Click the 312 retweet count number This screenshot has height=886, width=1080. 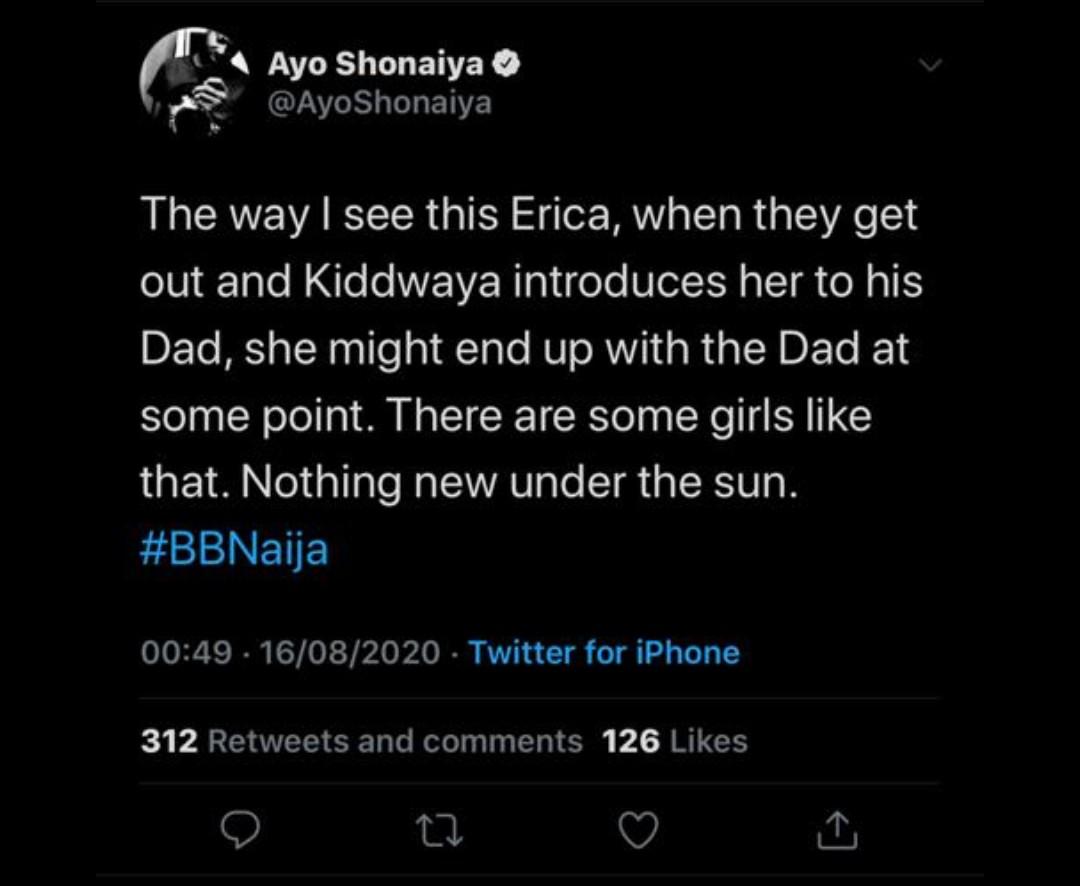point(170,741)
